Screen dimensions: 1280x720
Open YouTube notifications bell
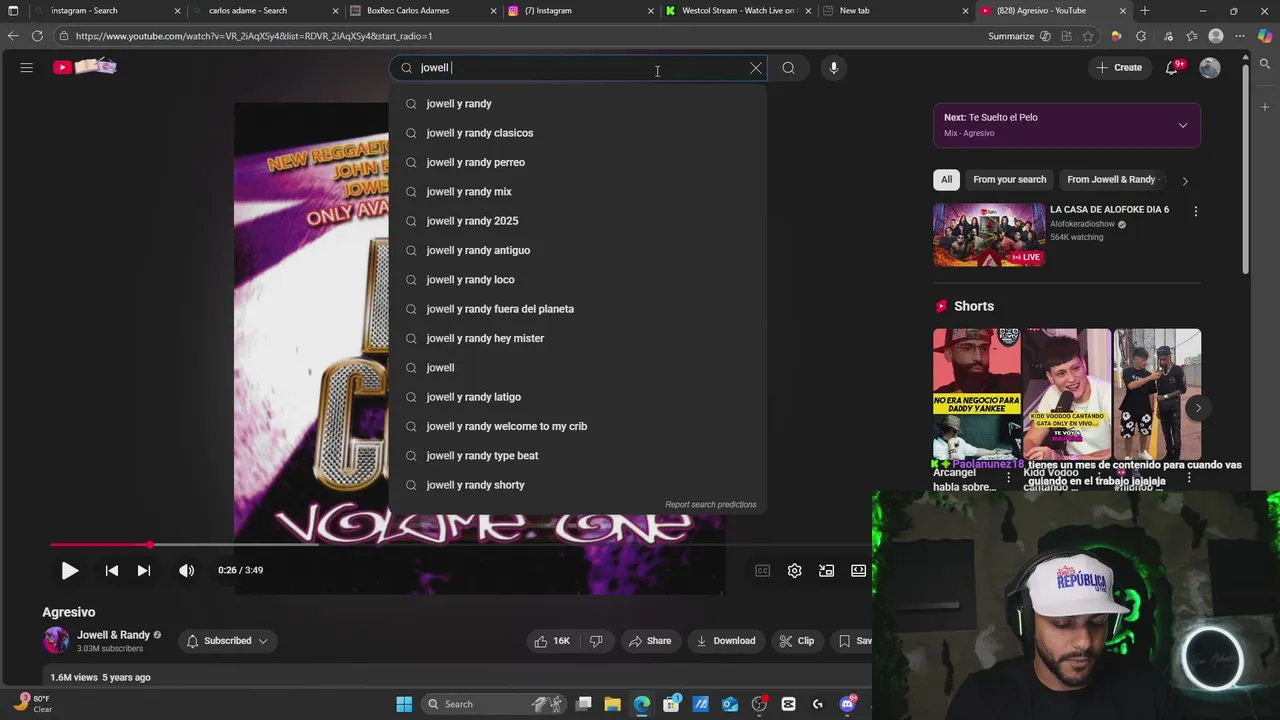point(1172,68)
